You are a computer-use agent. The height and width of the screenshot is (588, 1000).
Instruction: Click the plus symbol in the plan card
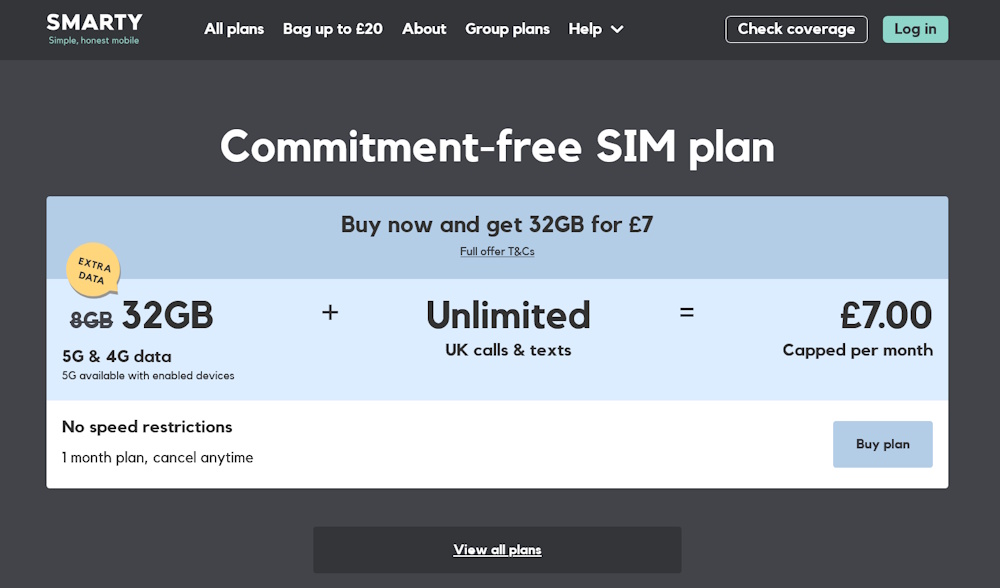330,313
